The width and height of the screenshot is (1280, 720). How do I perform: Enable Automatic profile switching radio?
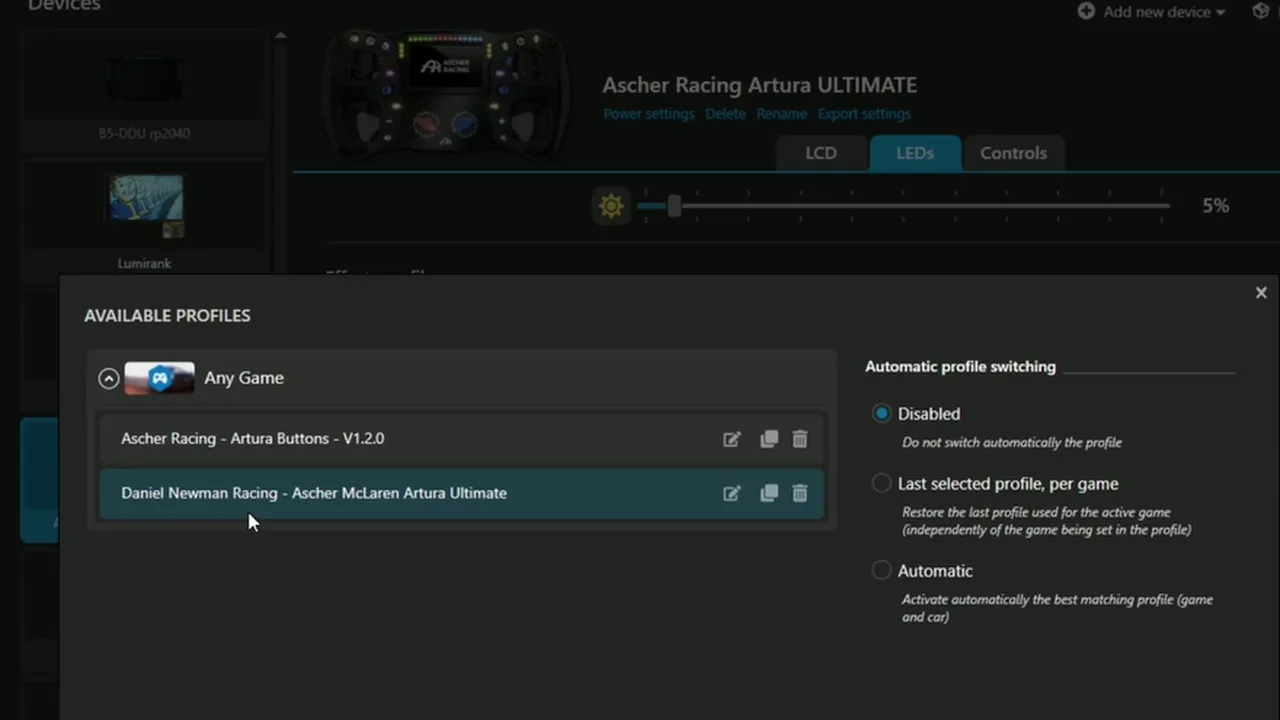(x=881, y=570)
